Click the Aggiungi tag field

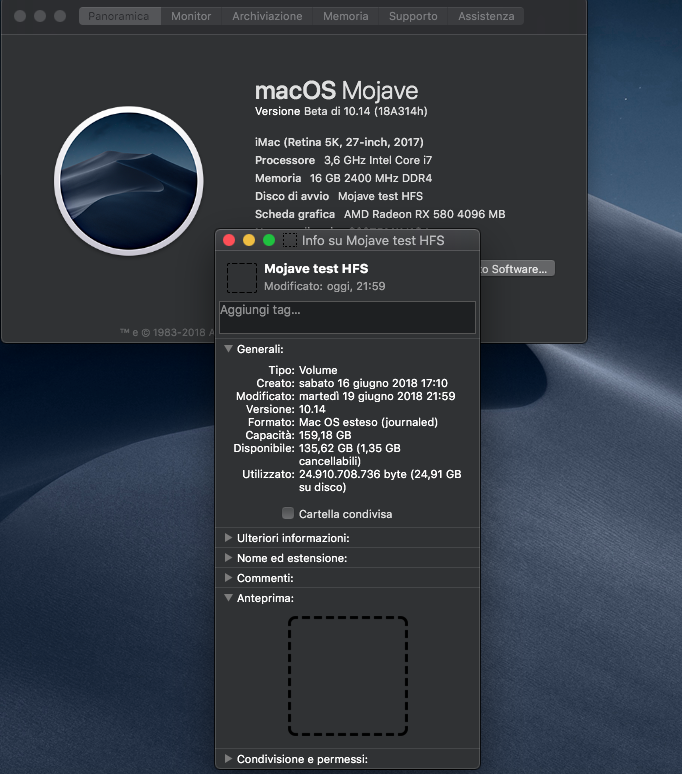coord(347,317)
